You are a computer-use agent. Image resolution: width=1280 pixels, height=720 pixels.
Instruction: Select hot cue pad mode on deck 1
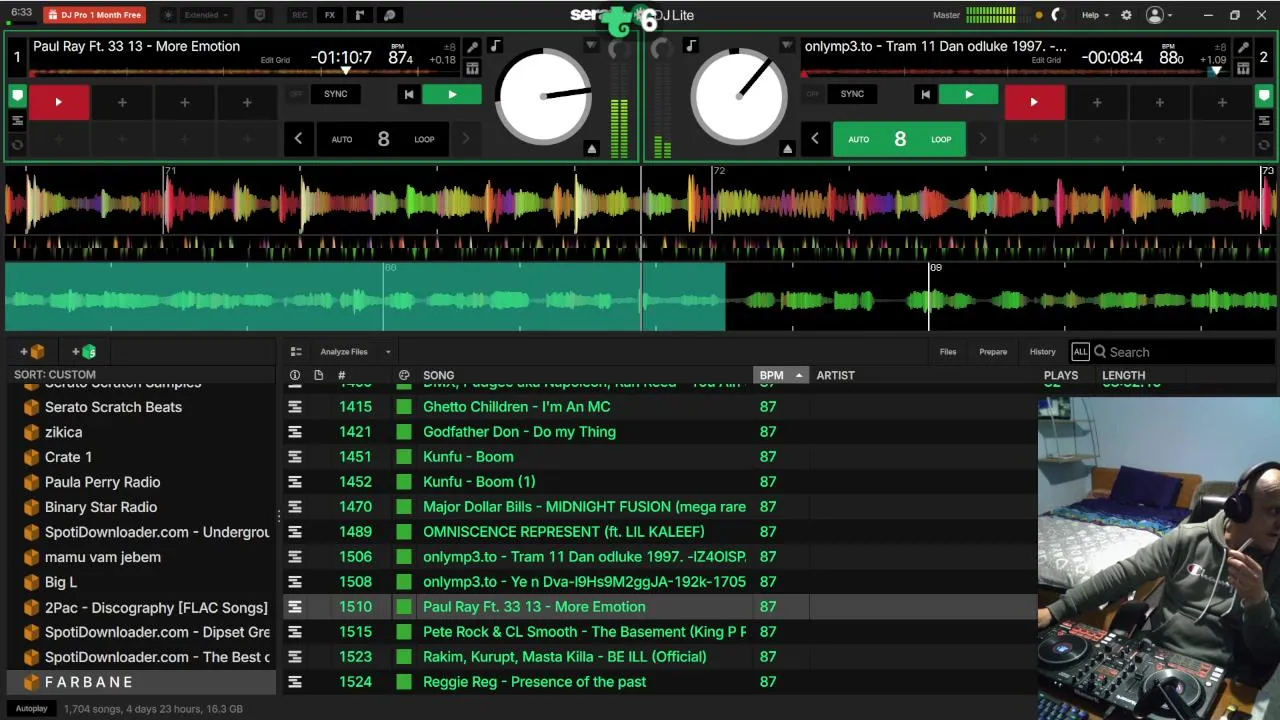pos(17,96)
